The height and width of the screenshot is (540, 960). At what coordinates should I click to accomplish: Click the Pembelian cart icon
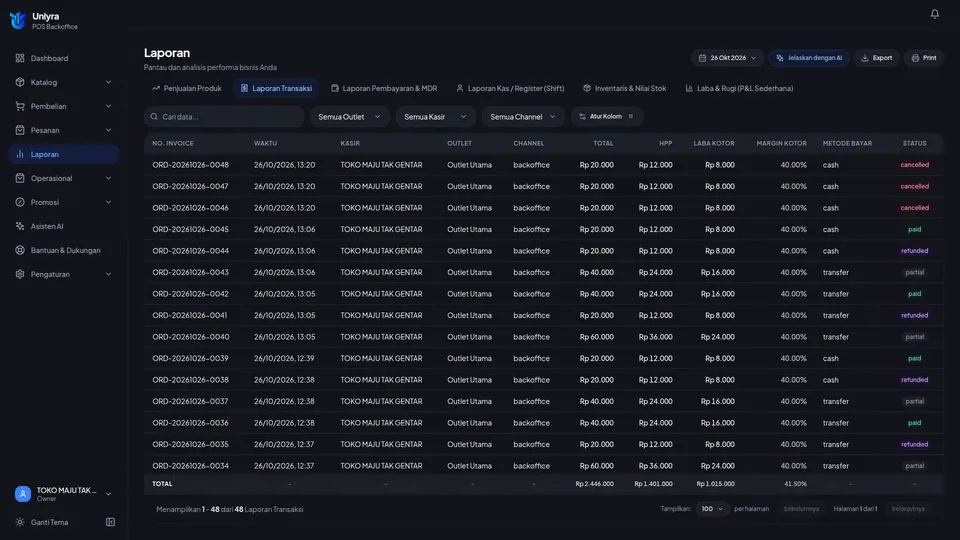[20, 106]
